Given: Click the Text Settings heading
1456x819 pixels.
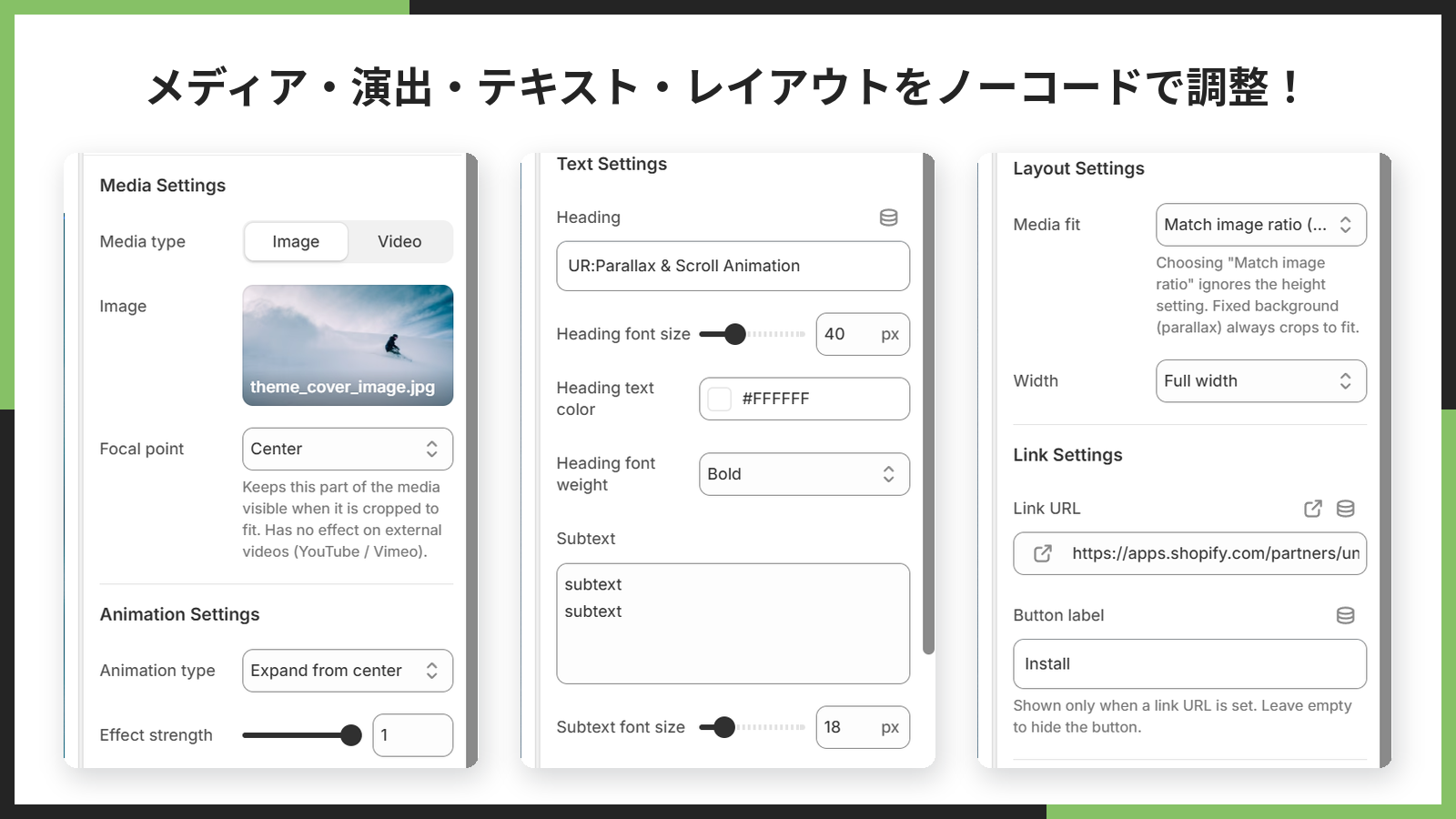Looking at the screenshot, I should tap(612, 164).
